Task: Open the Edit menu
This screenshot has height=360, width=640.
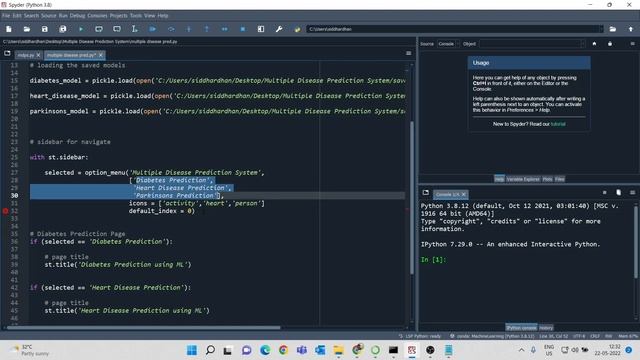Action: click(17, 16)
